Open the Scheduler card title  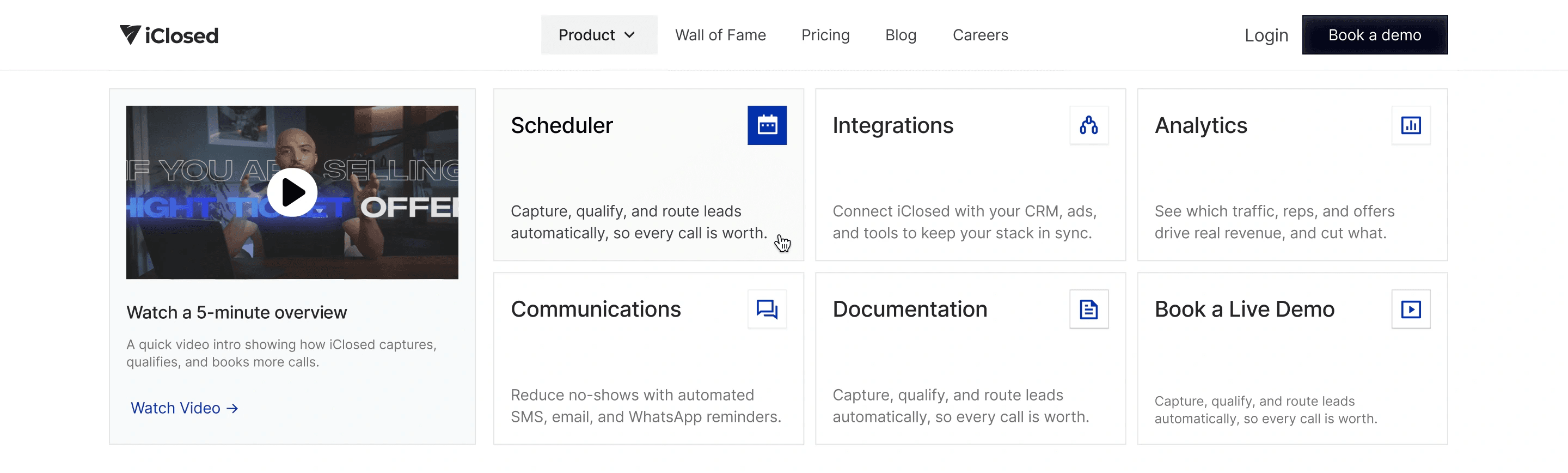(x=561, y=125)
